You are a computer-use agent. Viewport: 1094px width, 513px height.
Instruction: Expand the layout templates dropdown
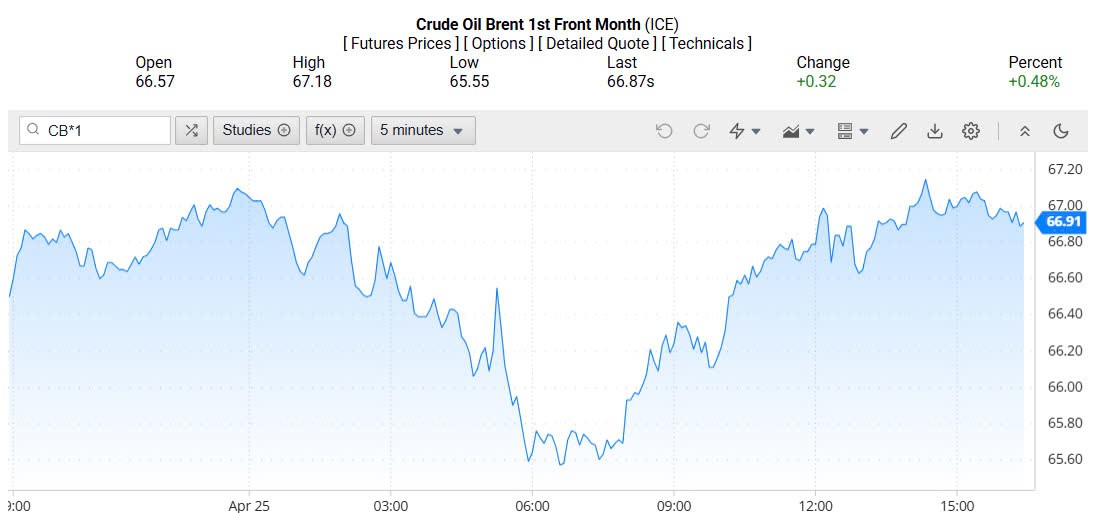coord(852,130)
